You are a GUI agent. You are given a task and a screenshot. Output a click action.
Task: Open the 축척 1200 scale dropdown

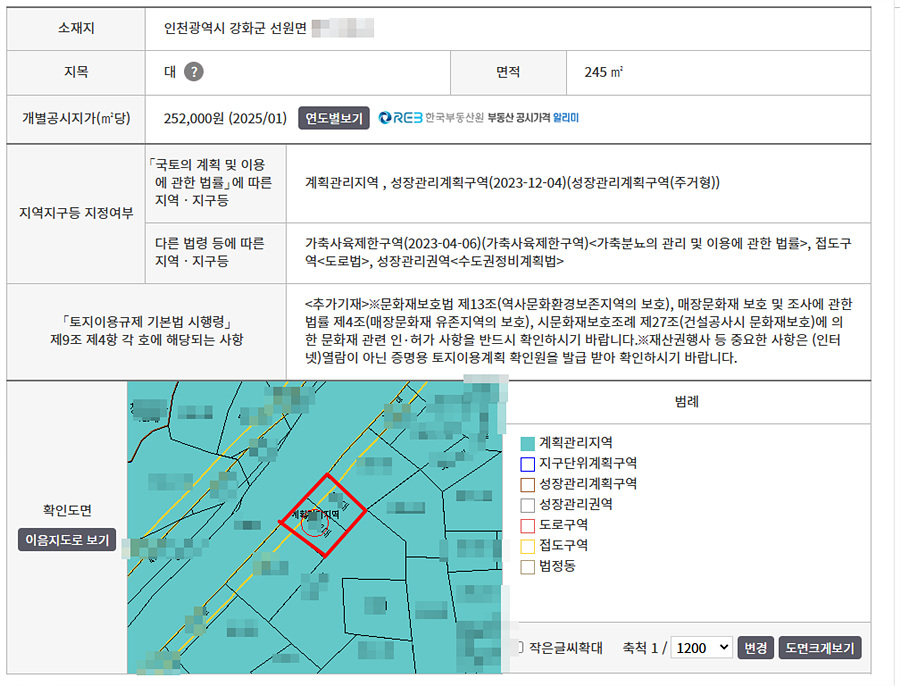703,648
